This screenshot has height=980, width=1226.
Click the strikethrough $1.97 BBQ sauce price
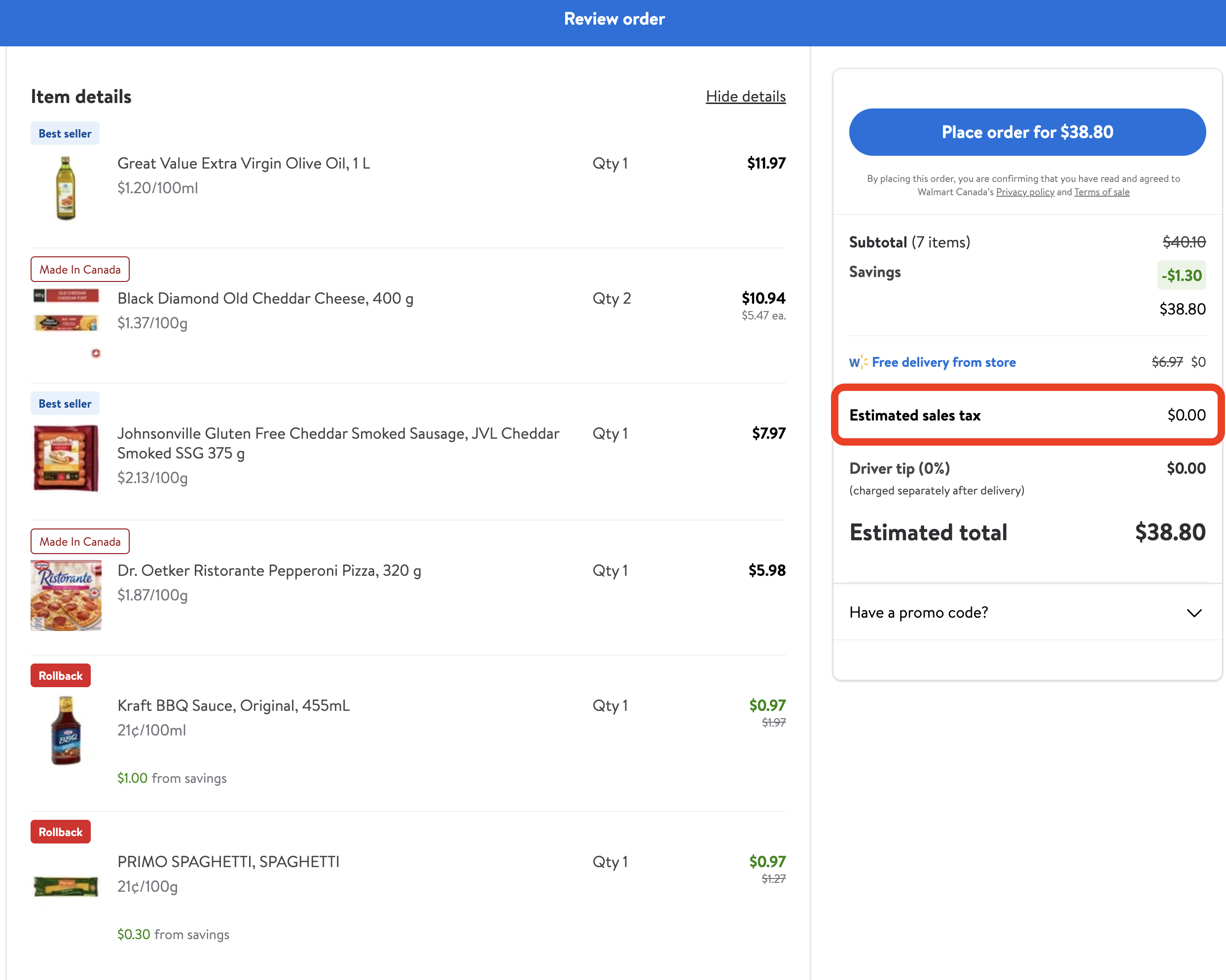[x=773, y=723]
